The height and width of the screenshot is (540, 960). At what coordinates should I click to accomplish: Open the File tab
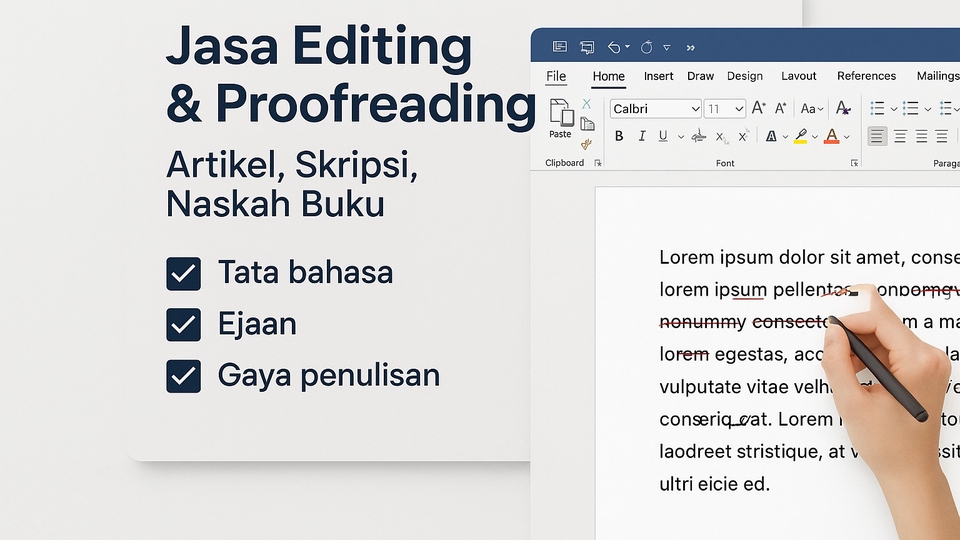(556, 77)
